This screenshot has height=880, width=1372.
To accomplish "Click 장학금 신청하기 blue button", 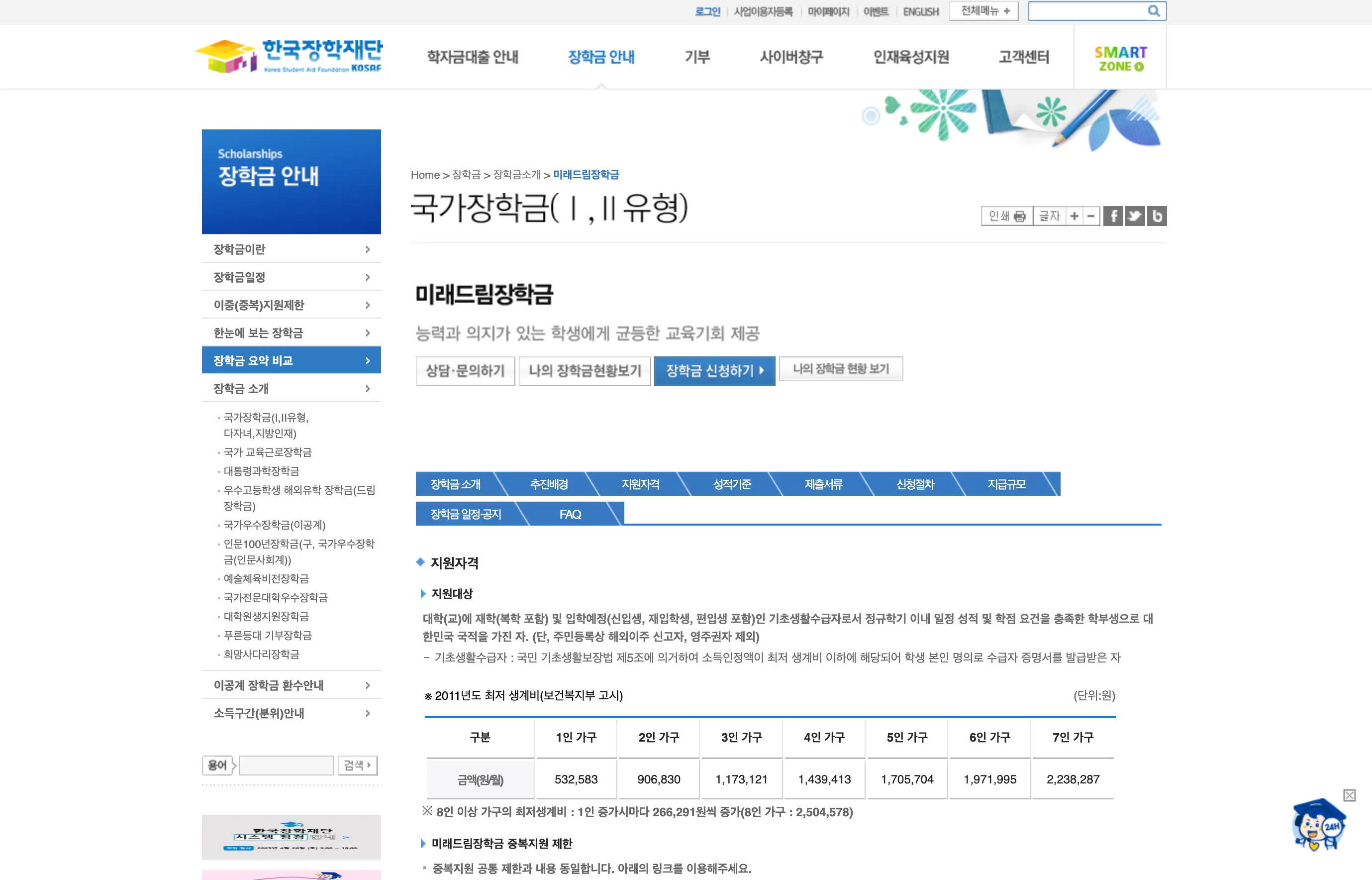I will point(714,371).
